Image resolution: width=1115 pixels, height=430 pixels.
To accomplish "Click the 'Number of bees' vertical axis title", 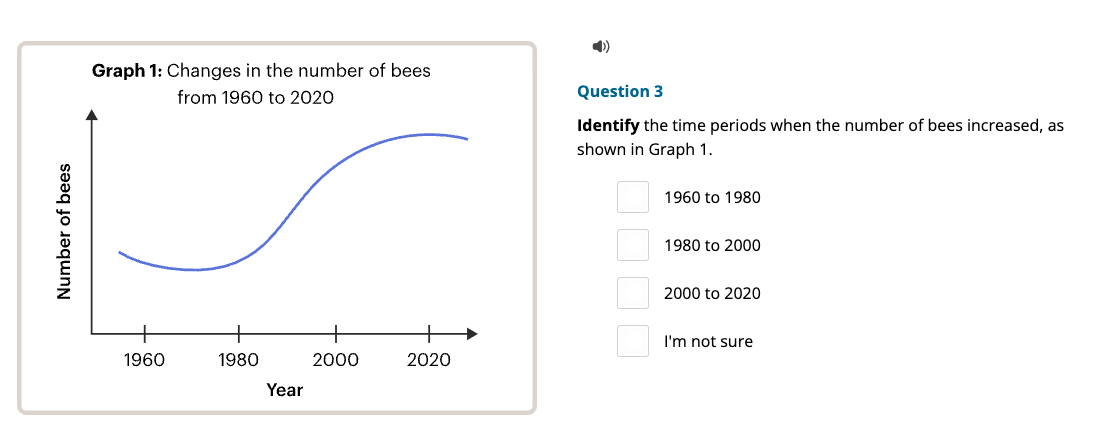I will tap(65, 231).
